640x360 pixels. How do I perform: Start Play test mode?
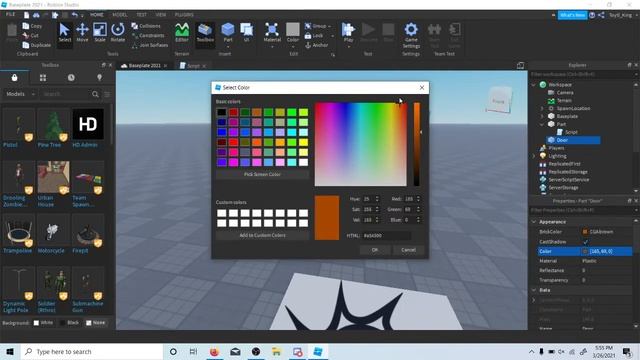348,32
